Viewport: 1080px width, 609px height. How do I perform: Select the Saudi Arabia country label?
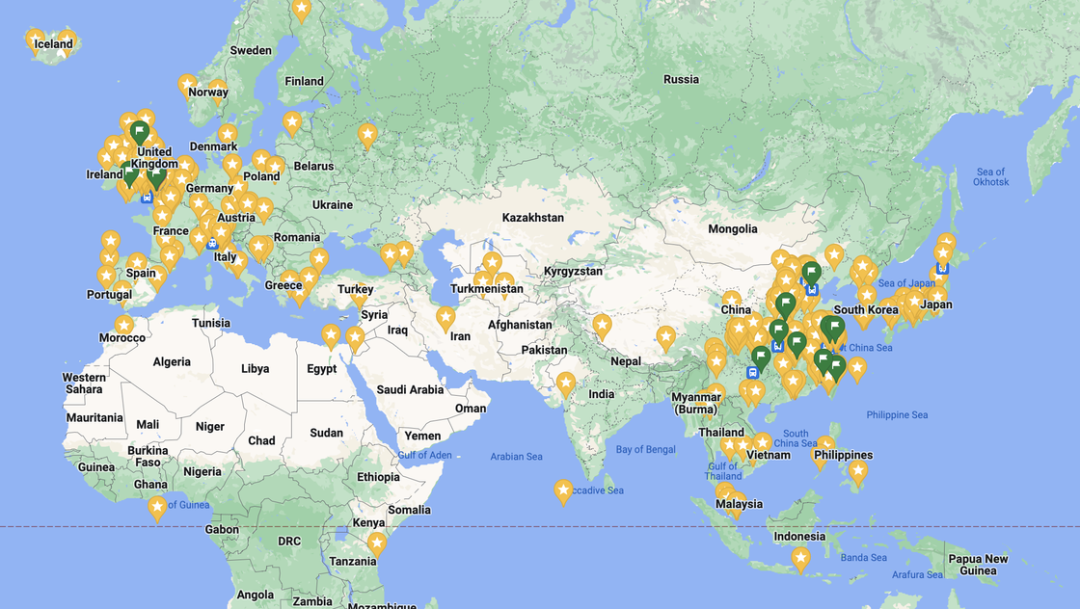tap(410, 390)
